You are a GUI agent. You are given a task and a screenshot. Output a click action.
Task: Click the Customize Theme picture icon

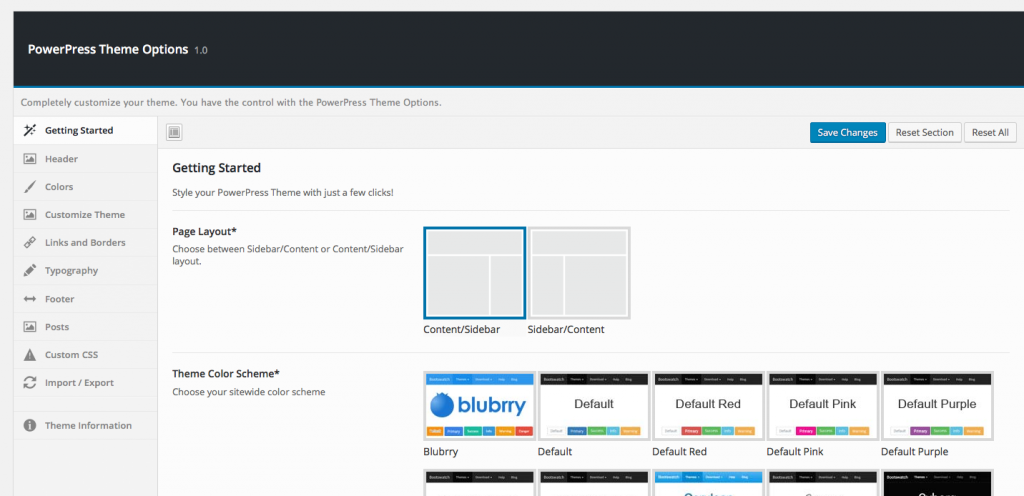point(29,215)
